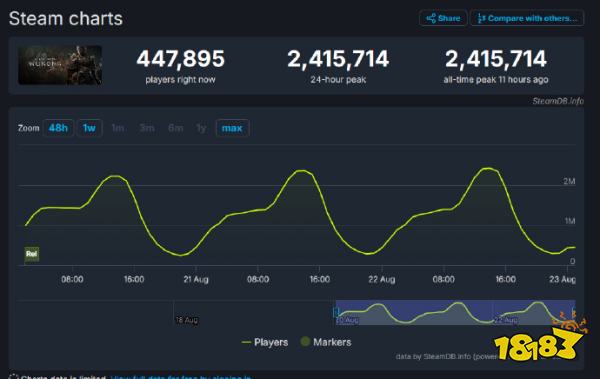Click the Black Myth Wukong game thumbnail
Image resolution: width=600 pixels, height=379 pixels.
coord(60,65)
